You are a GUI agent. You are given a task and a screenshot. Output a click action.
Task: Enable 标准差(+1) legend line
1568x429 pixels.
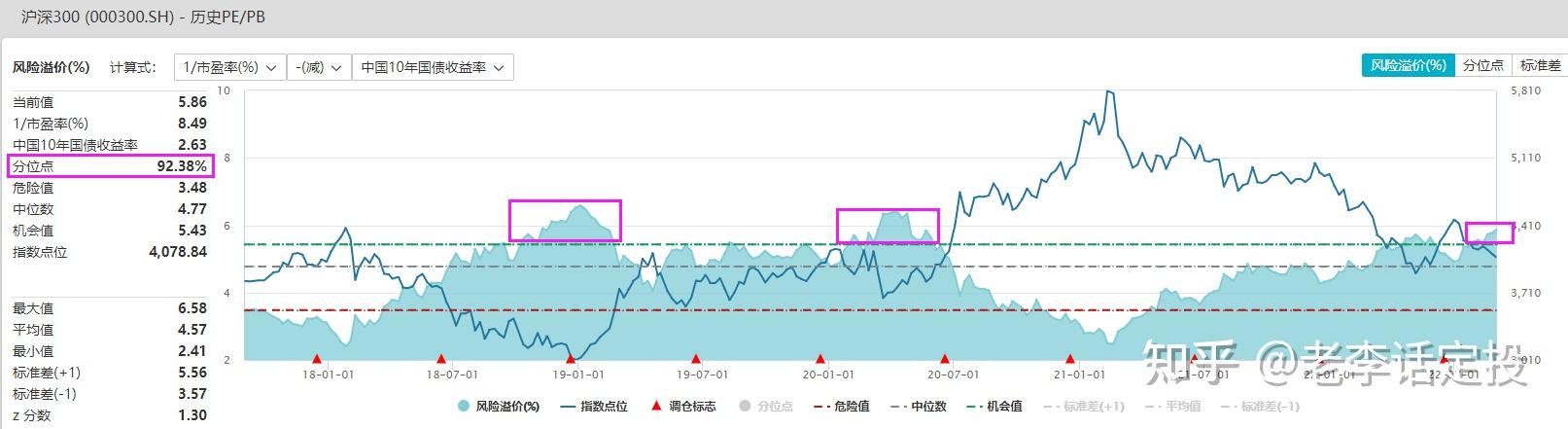coord(1084,406)
